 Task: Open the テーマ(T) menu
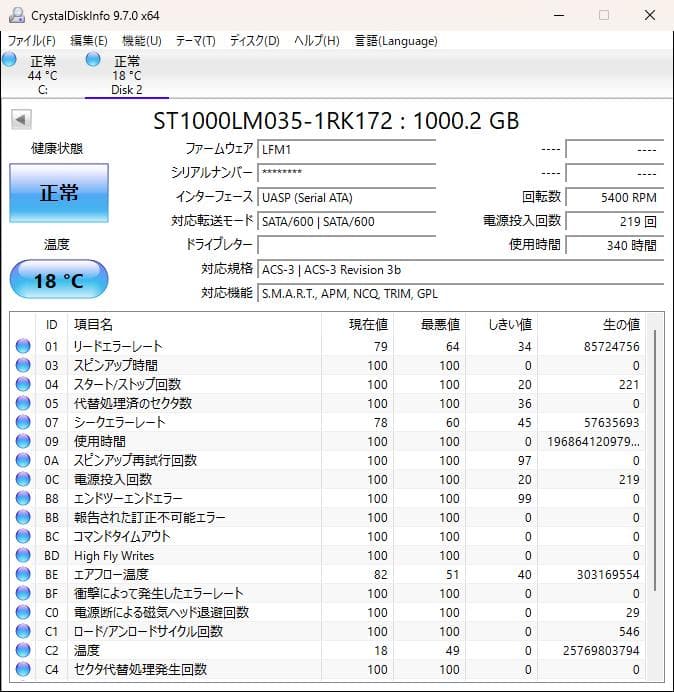pyautogui.click(x=195, y=41)
